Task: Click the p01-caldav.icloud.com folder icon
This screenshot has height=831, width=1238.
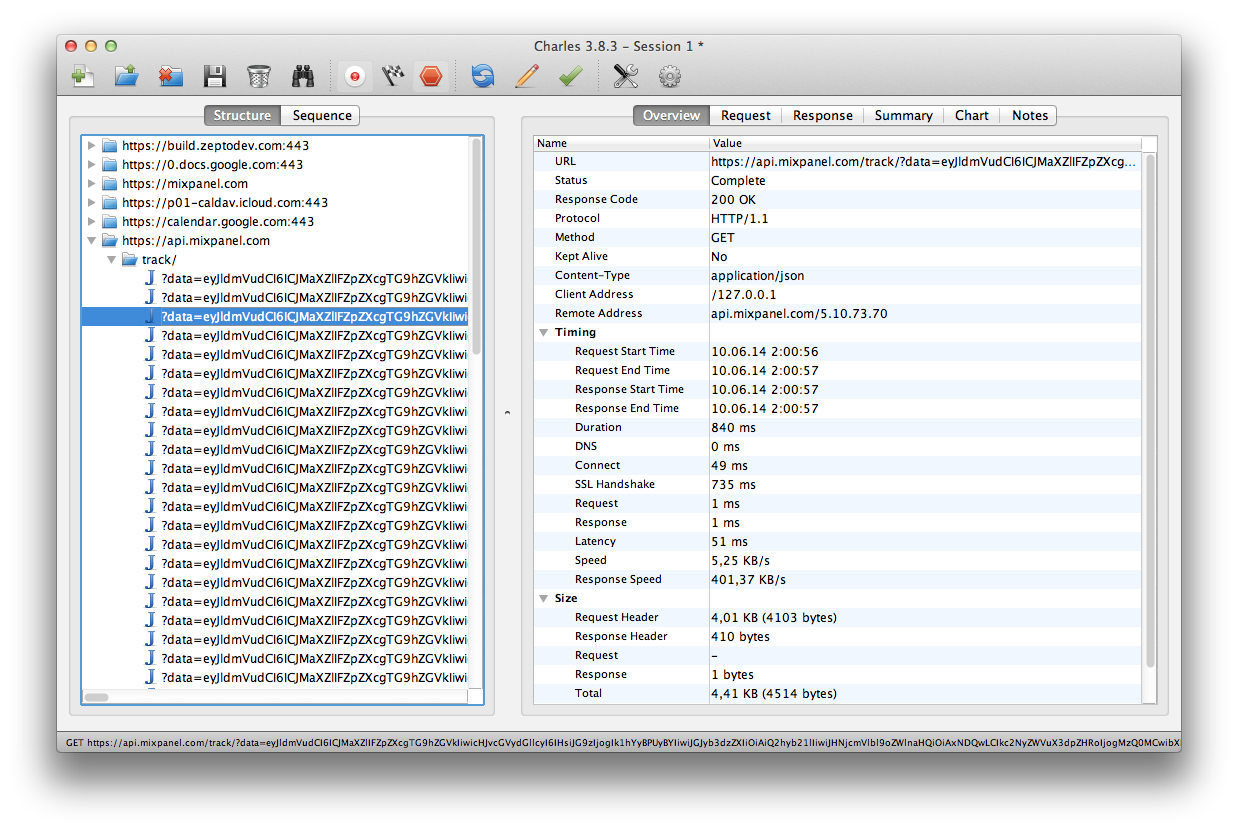Action: pyautogui.click(x=110, y=203)
